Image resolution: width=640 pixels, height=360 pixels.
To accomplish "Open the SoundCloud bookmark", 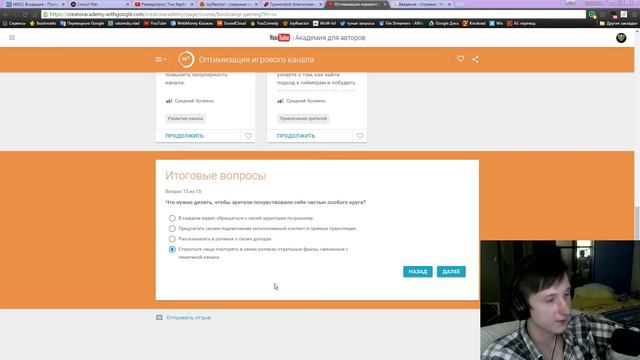I will [x=231, y=23].
